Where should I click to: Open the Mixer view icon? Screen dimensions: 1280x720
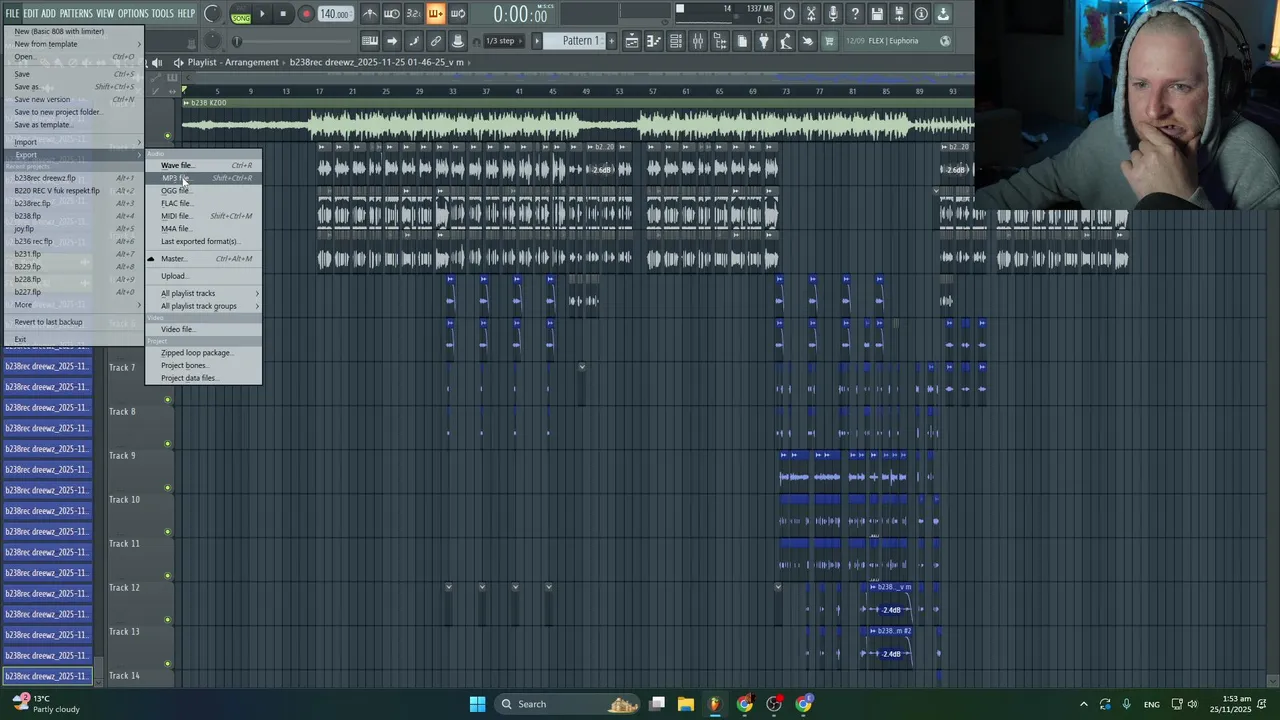coord(698,41)
